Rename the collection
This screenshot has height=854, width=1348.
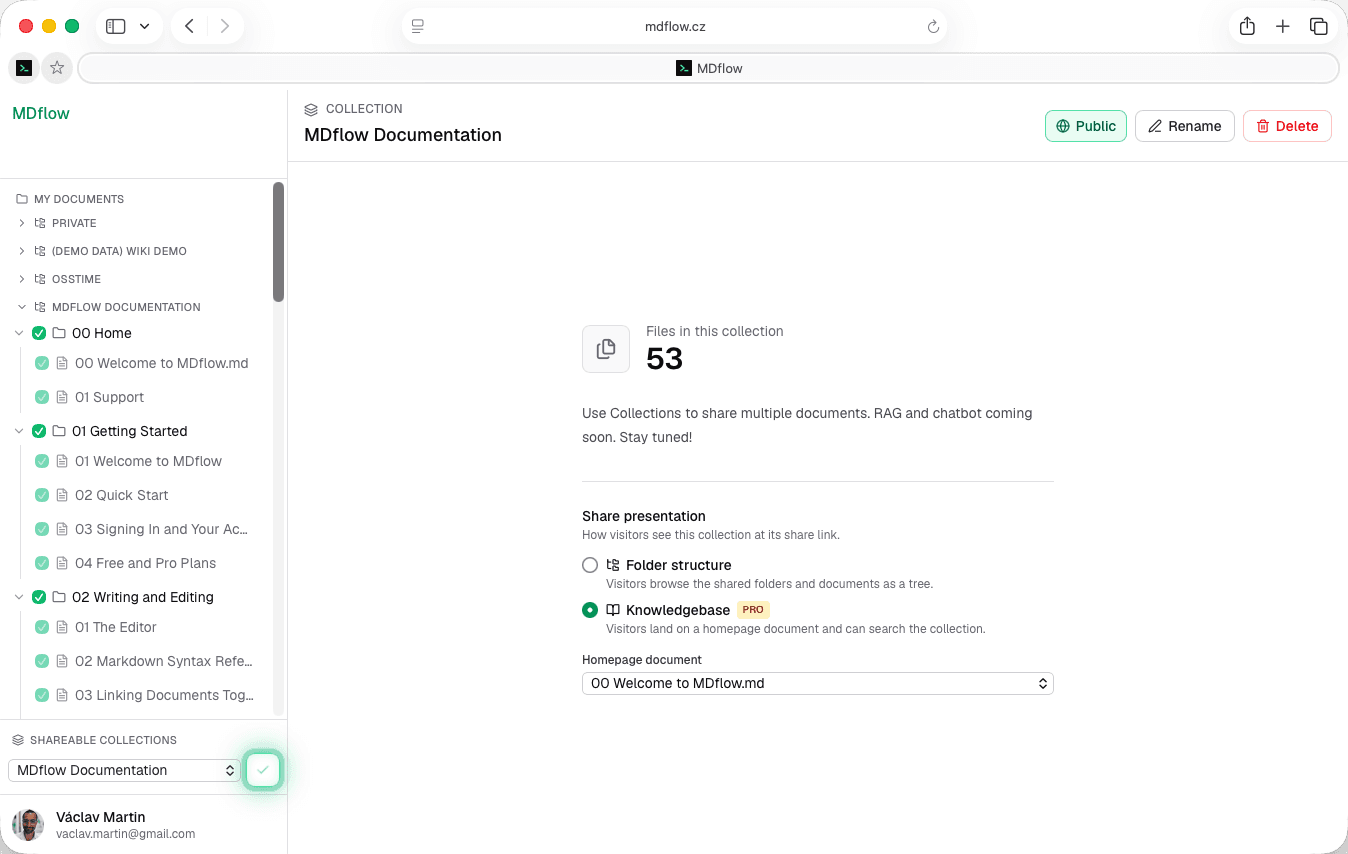1185,126
